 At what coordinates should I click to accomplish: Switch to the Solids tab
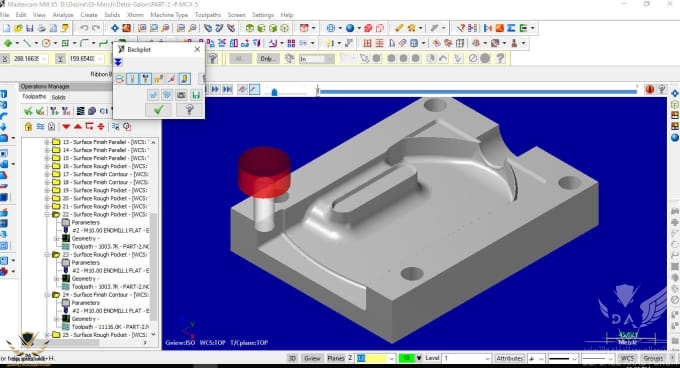point(59,97)
